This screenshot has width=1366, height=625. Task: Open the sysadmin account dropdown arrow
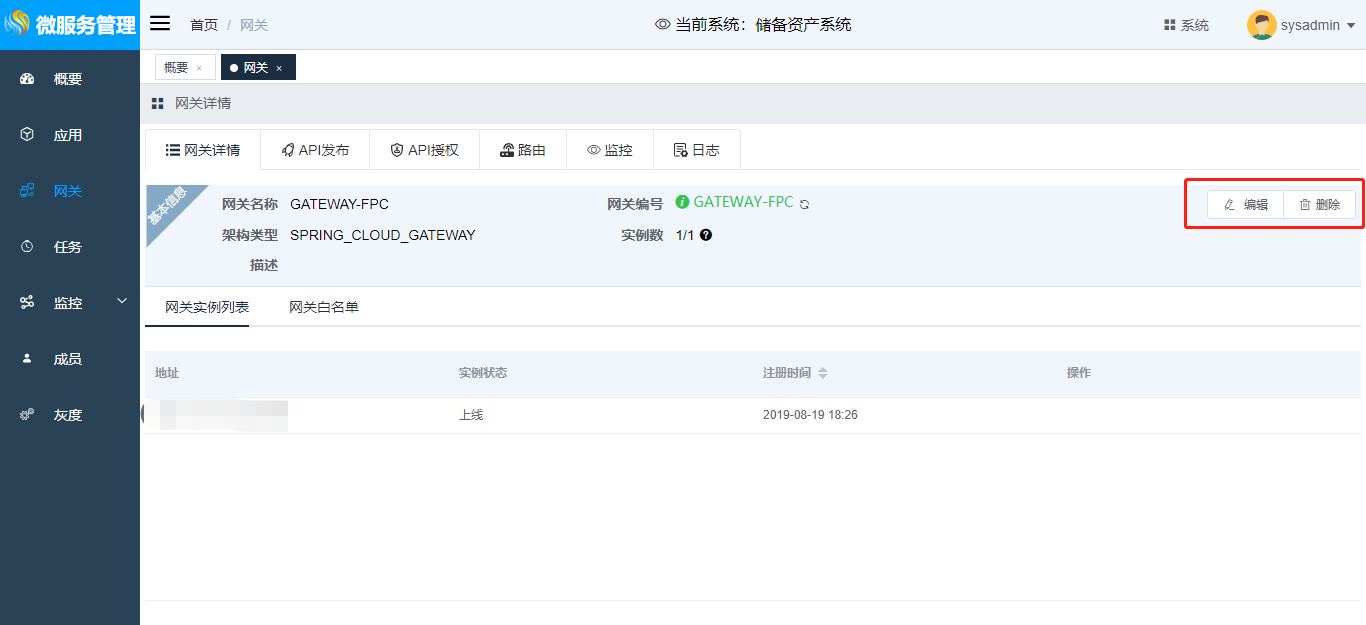click(x=1350, y=26)
